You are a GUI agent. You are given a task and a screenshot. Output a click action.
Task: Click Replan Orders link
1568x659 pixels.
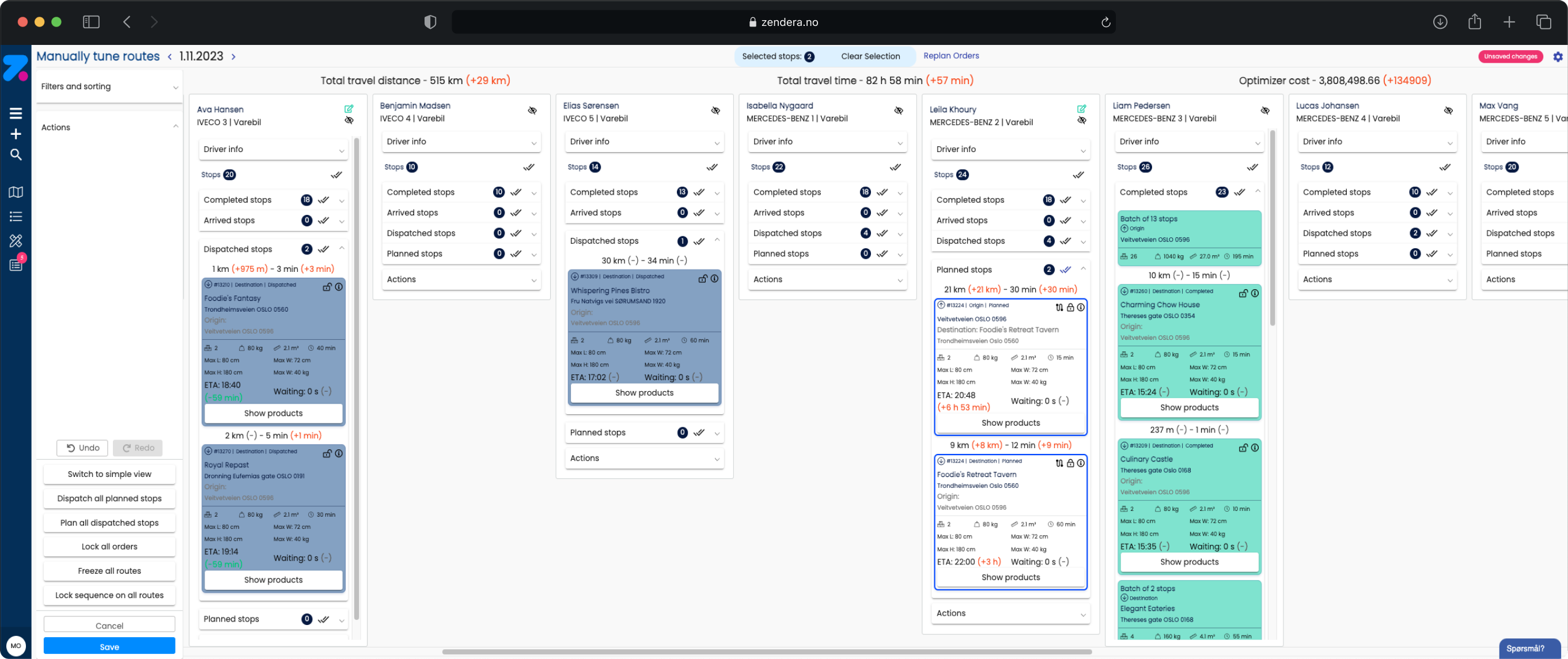click(x=951, y=56)
